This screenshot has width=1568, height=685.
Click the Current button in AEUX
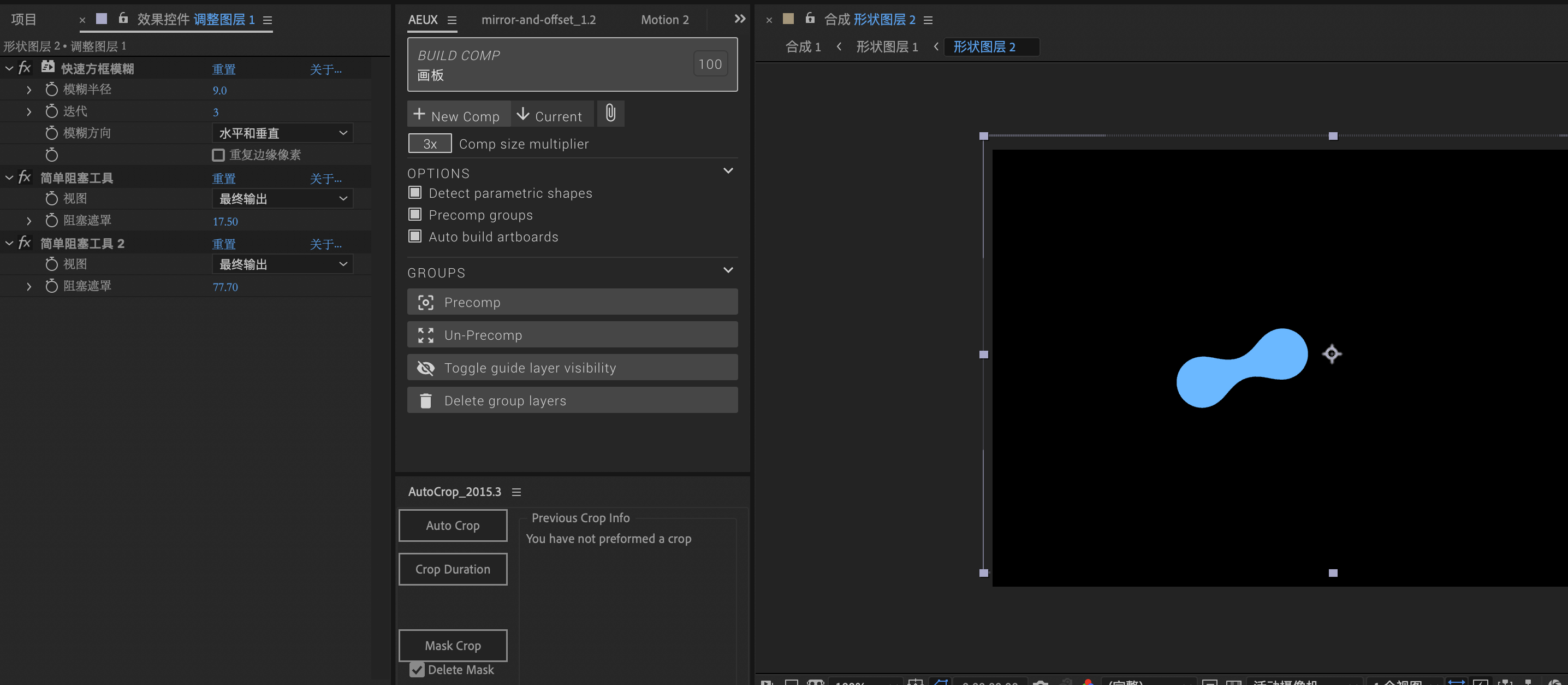tap(551, 114)
